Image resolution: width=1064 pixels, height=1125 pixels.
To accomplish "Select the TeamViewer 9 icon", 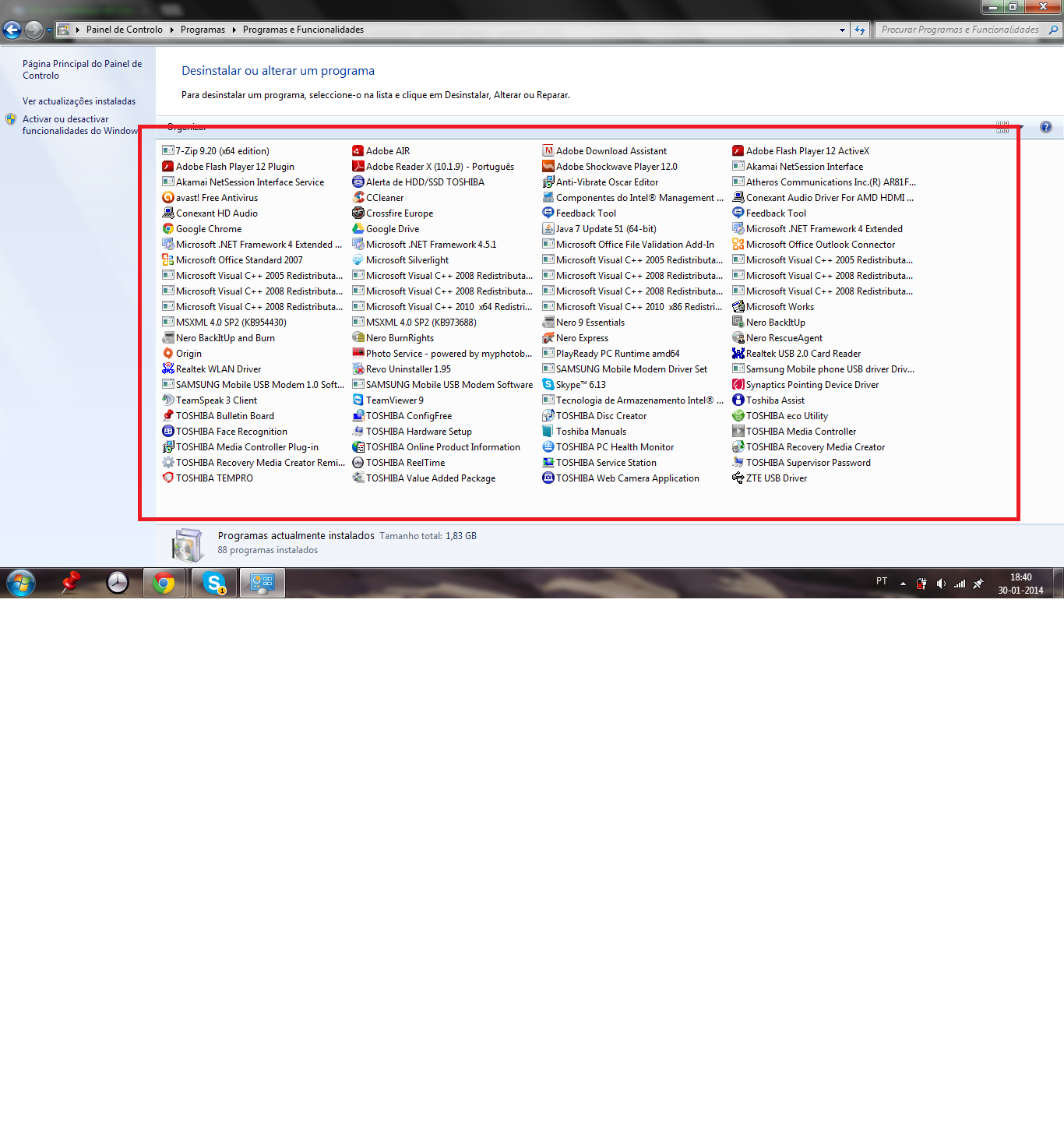I will [358, 400].
